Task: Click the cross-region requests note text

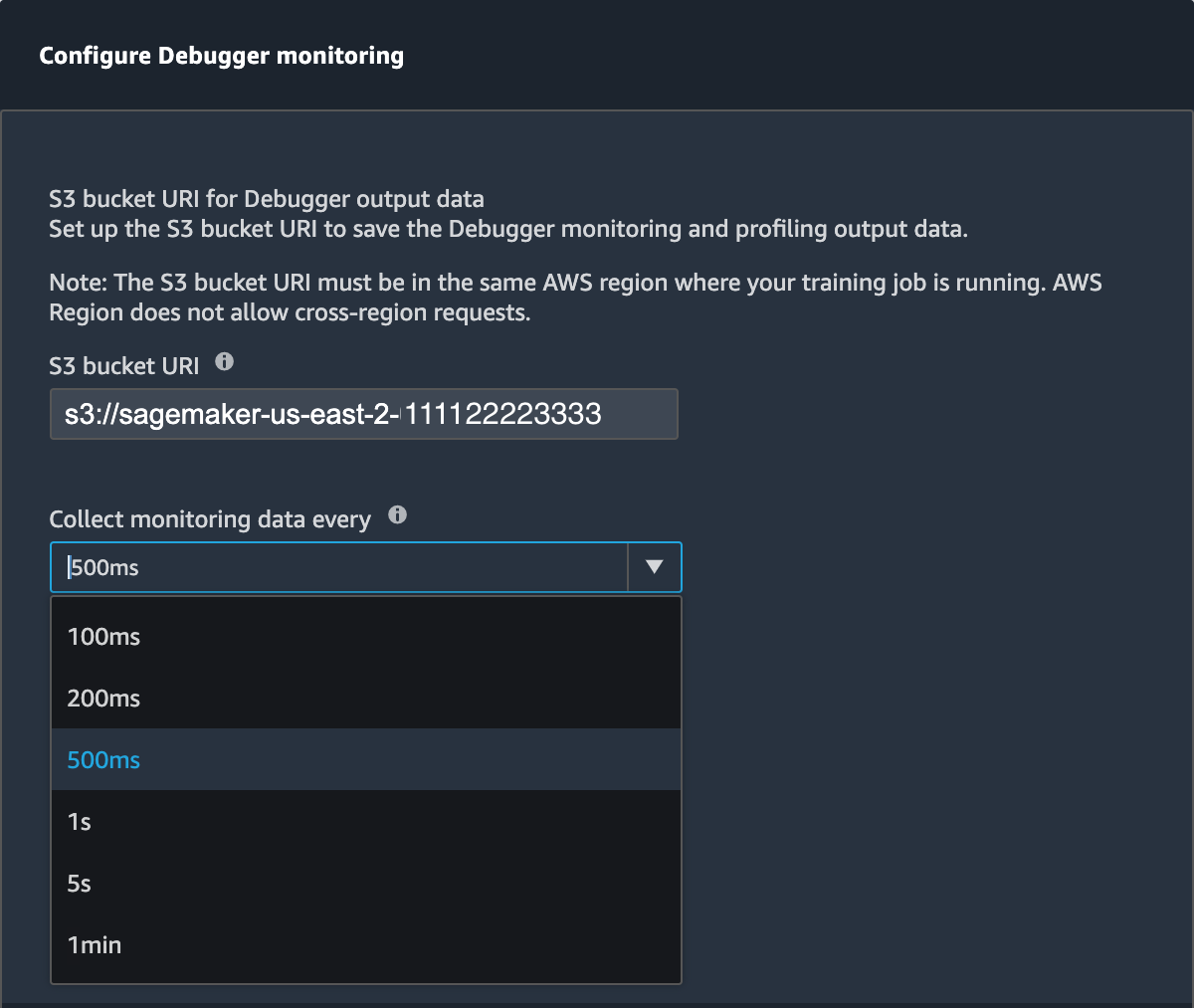Action: 575,297
